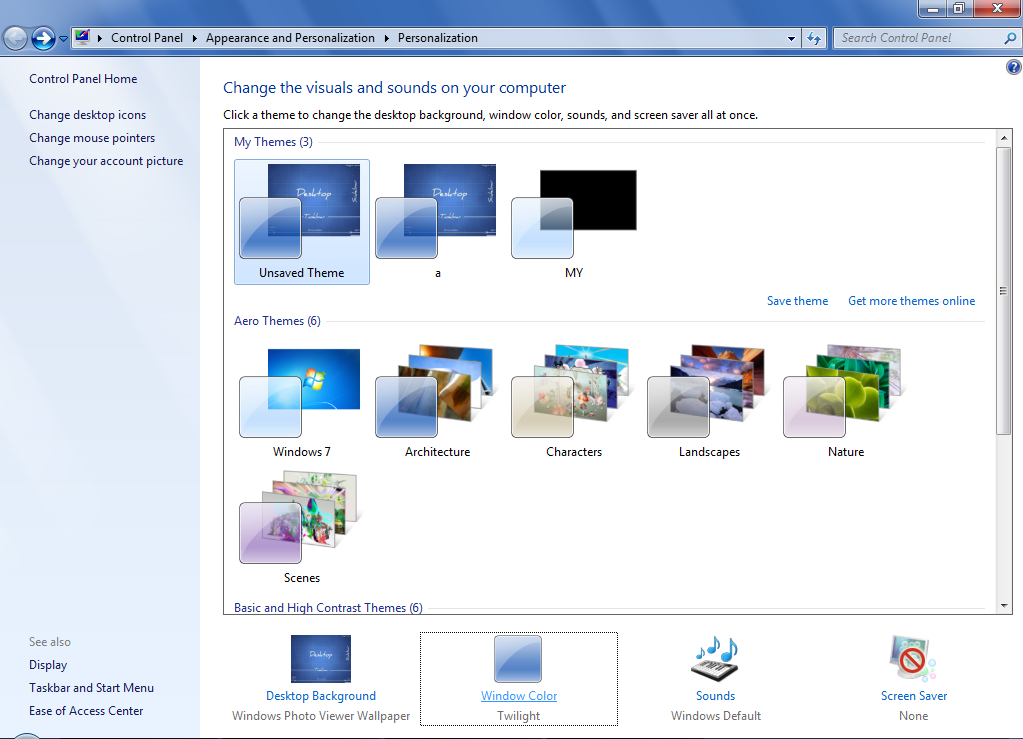Apply the Architecture theme

coord(438,401)
